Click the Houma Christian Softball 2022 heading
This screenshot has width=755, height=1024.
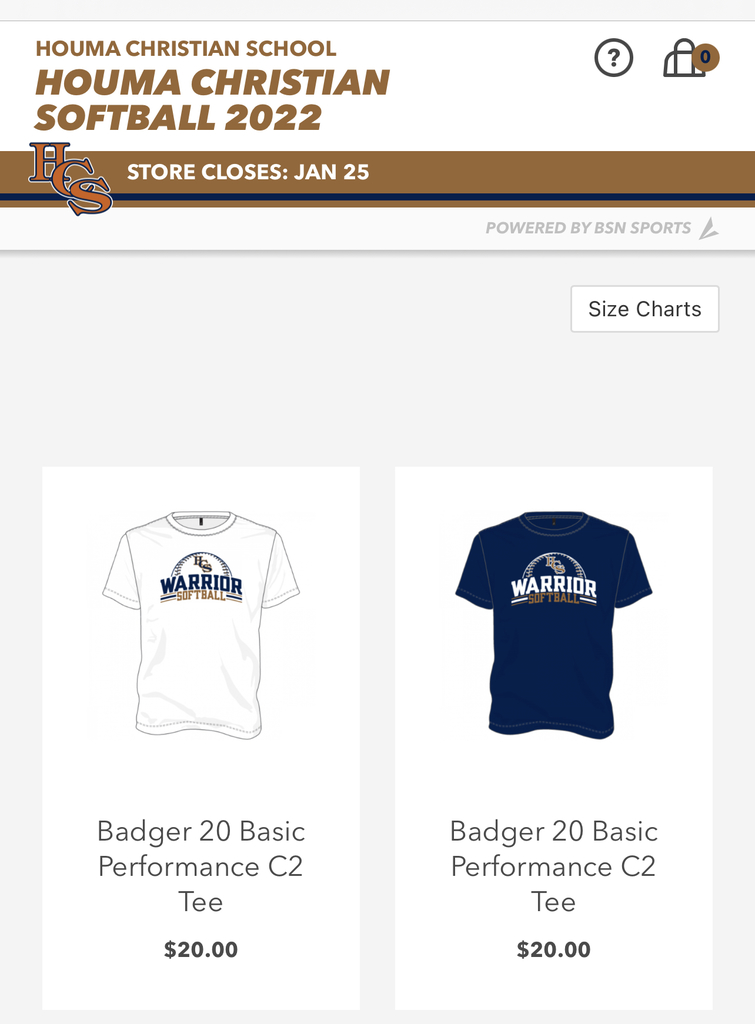[212, 100]
